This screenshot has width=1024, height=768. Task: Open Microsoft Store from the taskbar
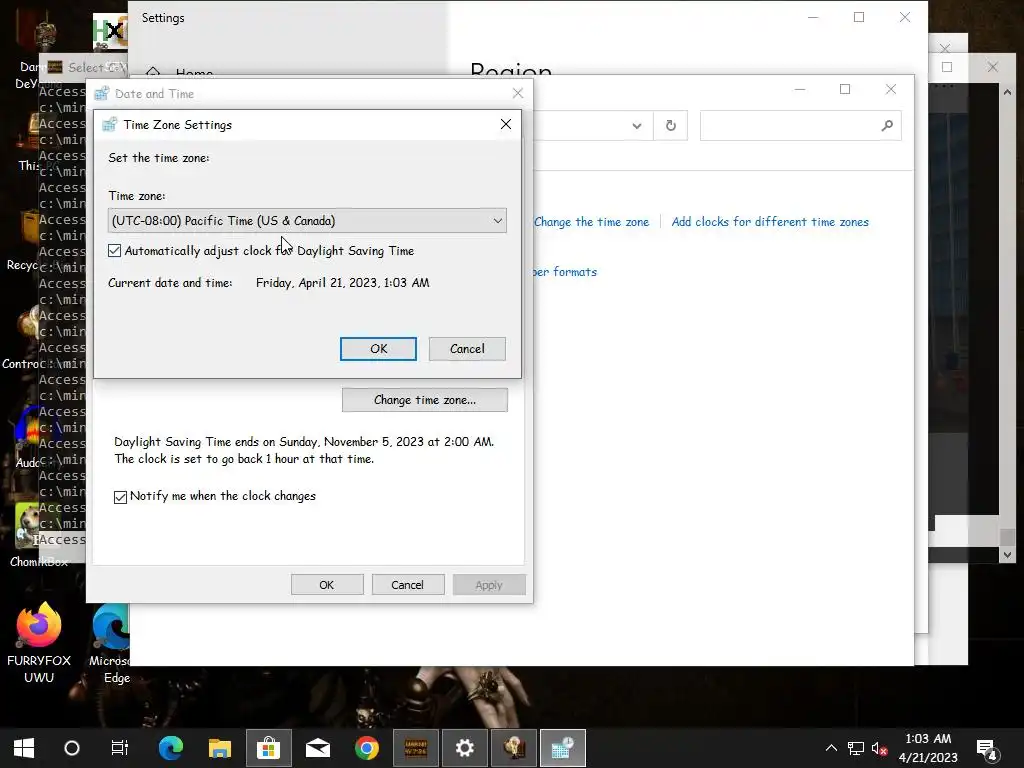pos(268,748)
